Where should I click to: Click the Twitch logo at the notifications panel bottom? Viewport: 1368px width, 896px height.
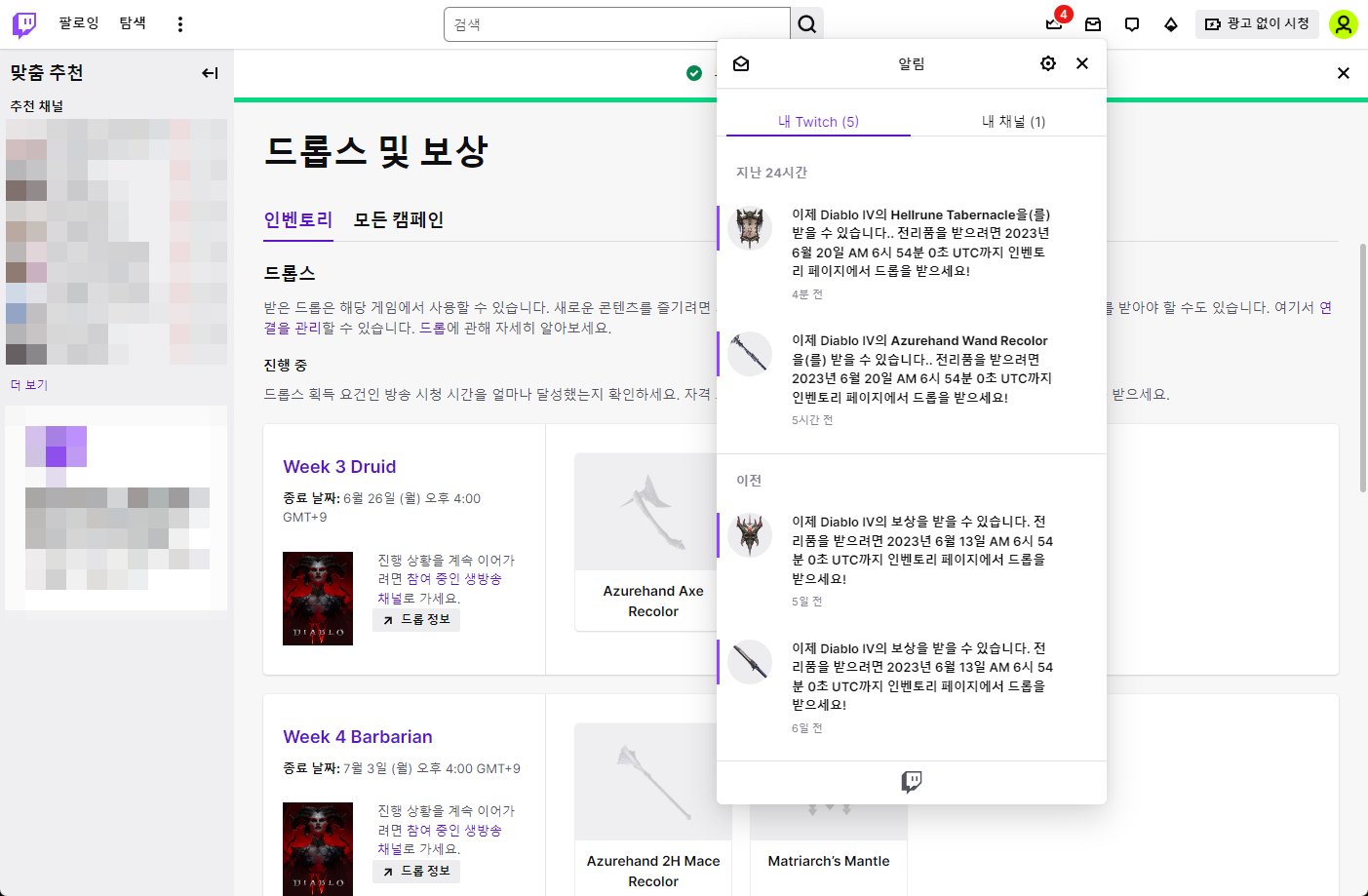tap(912, 782)
